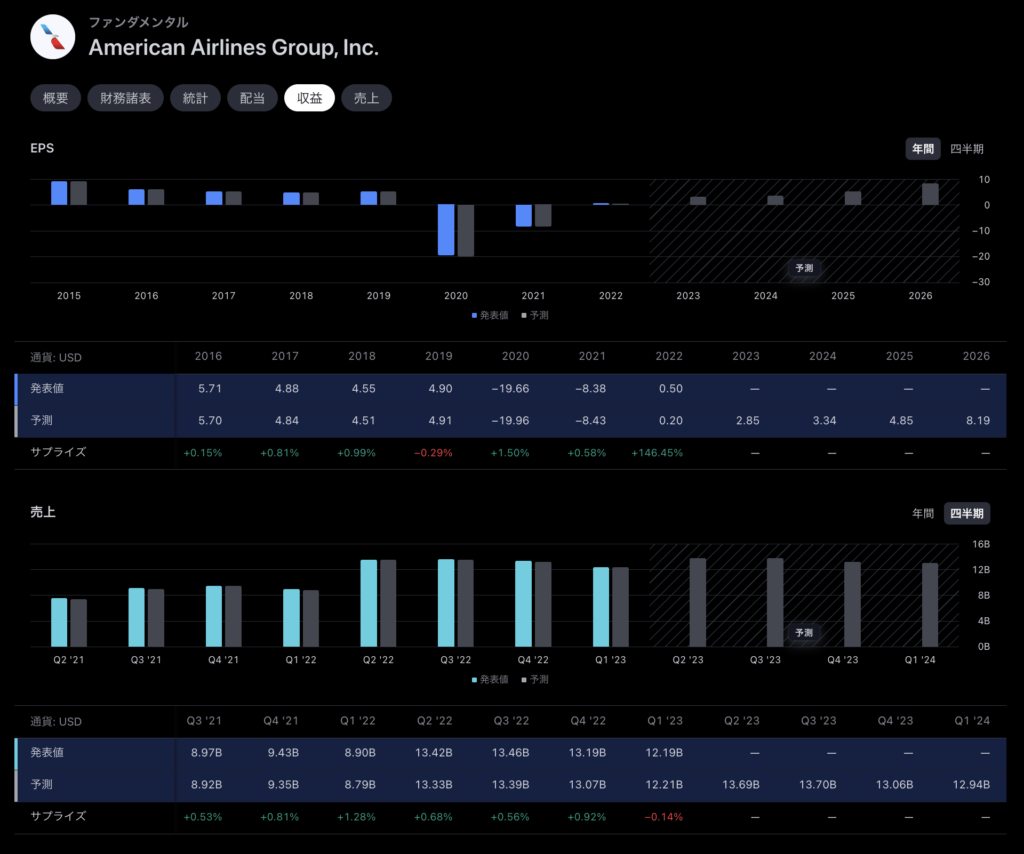The width and height of the screenshot is (1024, 854).
Task: Click the 予測 label in 売上 chart
Action: [804, 633]
